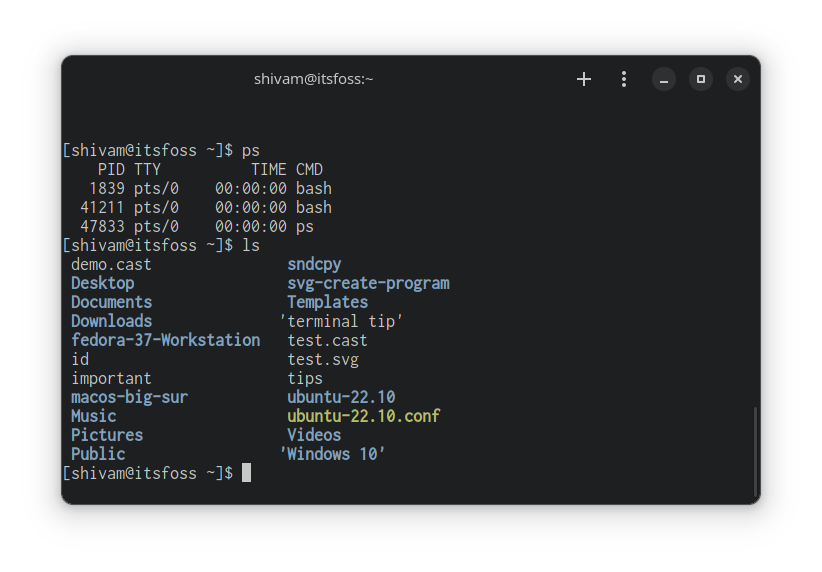Click the 'terminal tip' entry
822x572 pixels.
pos(342,321)
